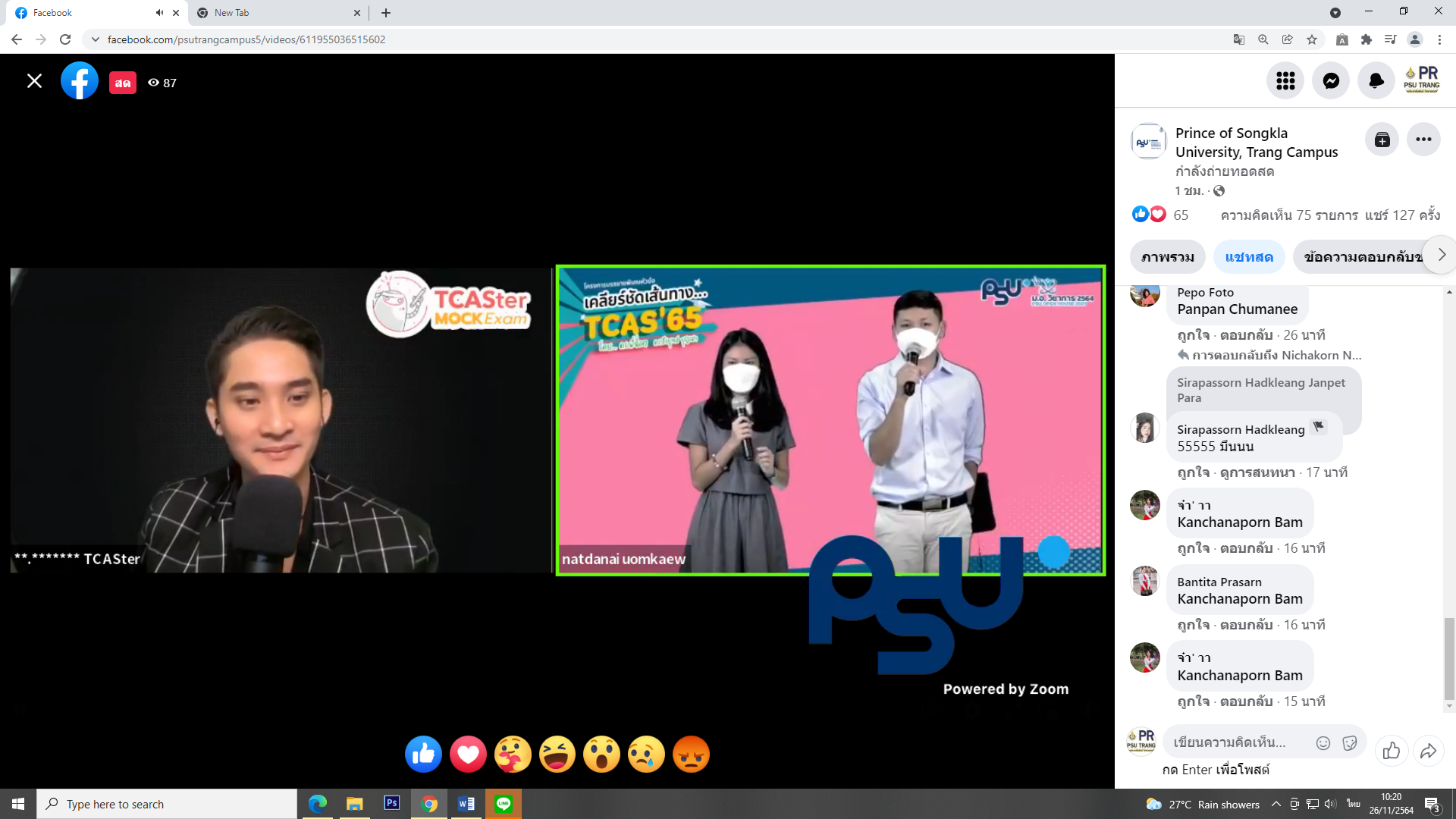Screen dimensions: 1456x819
Task: Open the notifications bell
Action: (1376, 80)
